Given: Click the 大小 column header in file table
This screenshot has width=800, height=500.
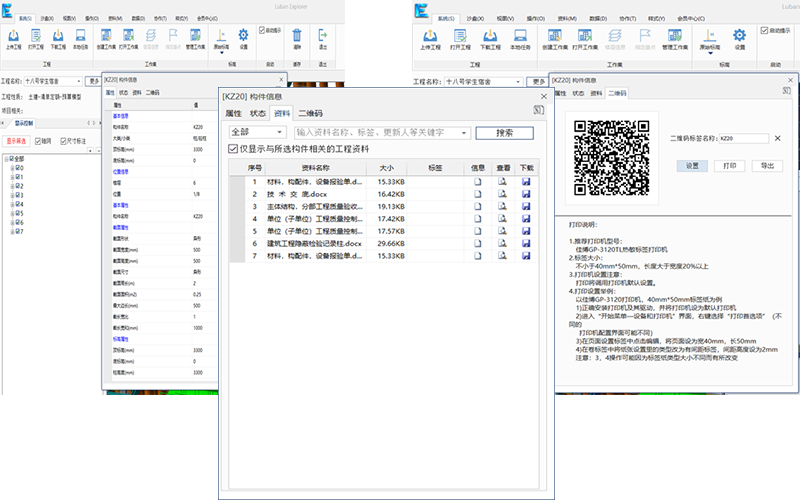Looking at the screenshot, I should click(x=387, y=168).
